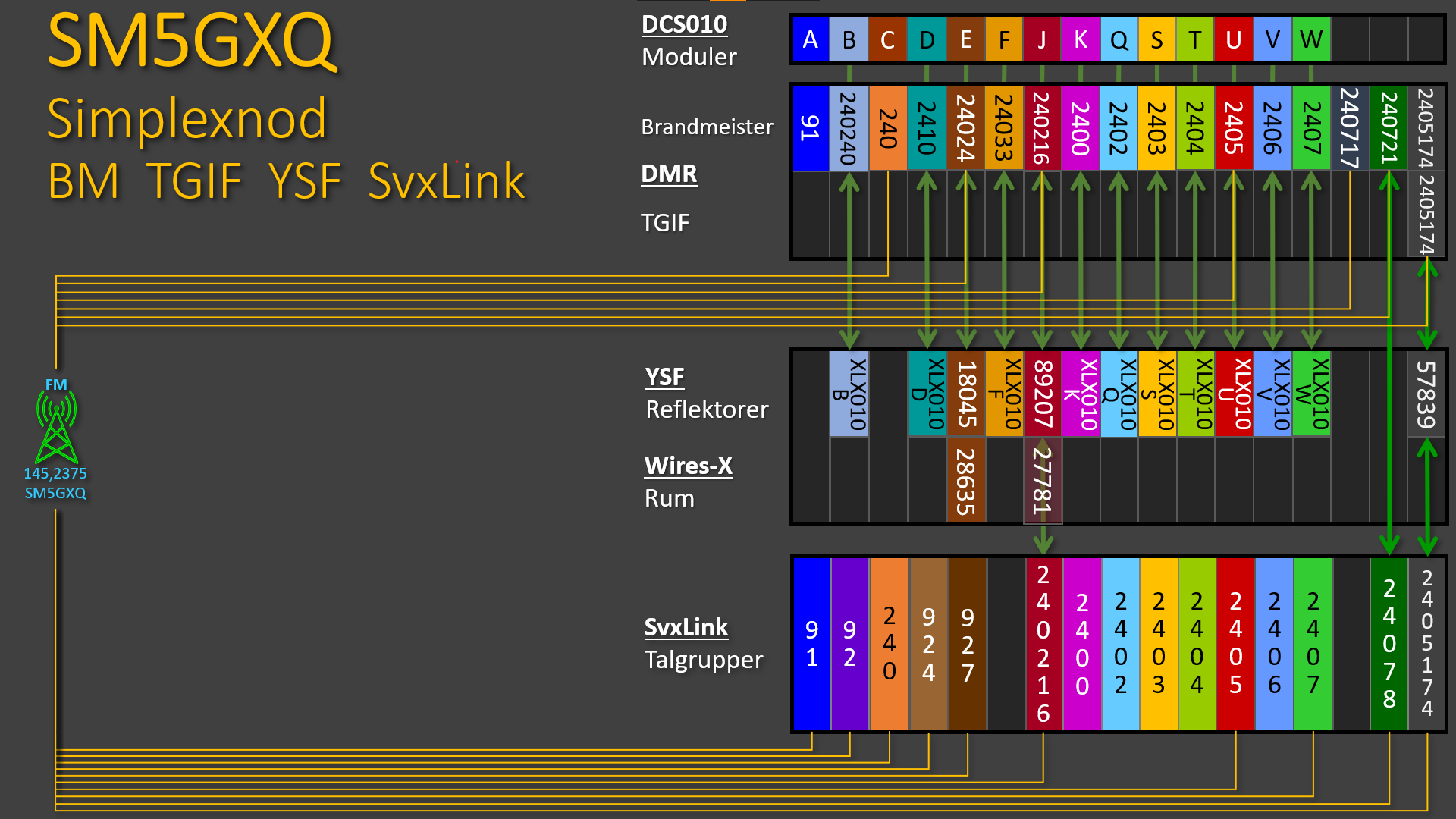Select module S in the DCS010 row
This screenshot has height=819, width=1456.
(1156, 39)
